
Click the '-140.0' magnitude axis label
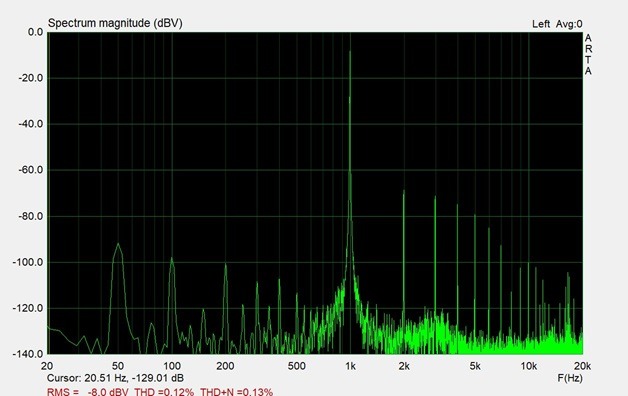point(28,354)
